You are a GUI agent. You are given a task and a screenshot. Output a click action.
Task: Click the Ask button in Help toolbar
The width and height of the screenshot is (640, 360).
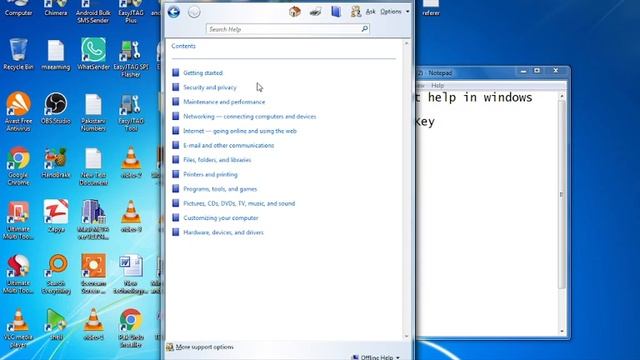point(363,11)
